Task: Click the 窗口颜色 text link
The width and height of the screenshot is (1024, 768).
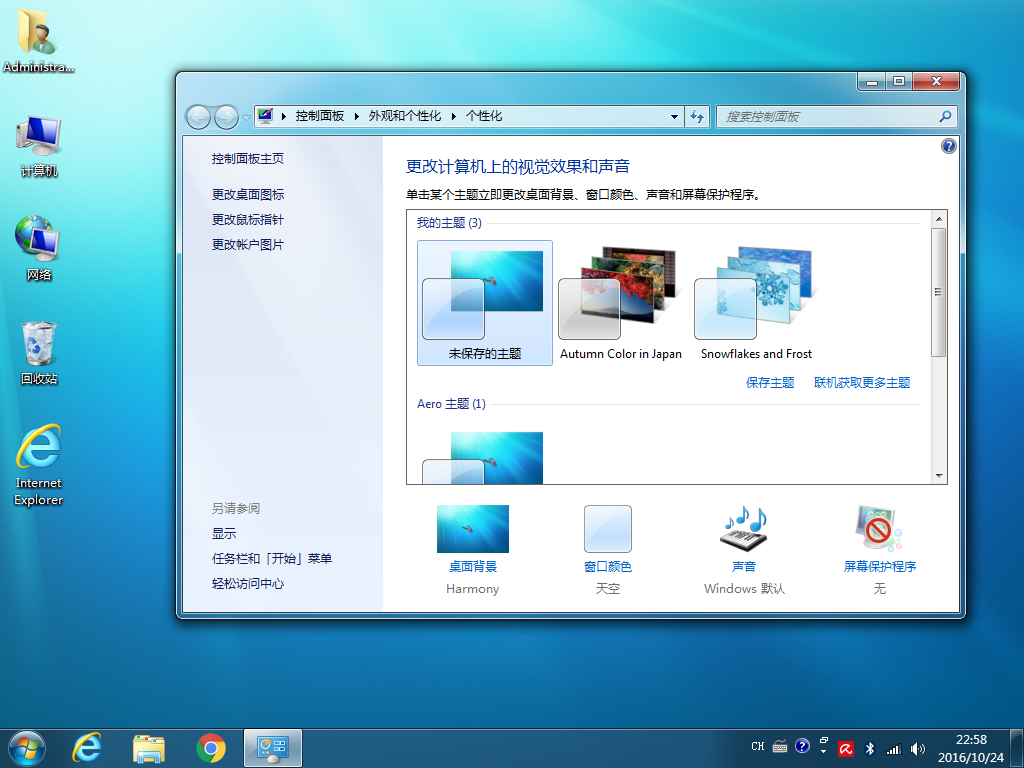Action: 607,567
